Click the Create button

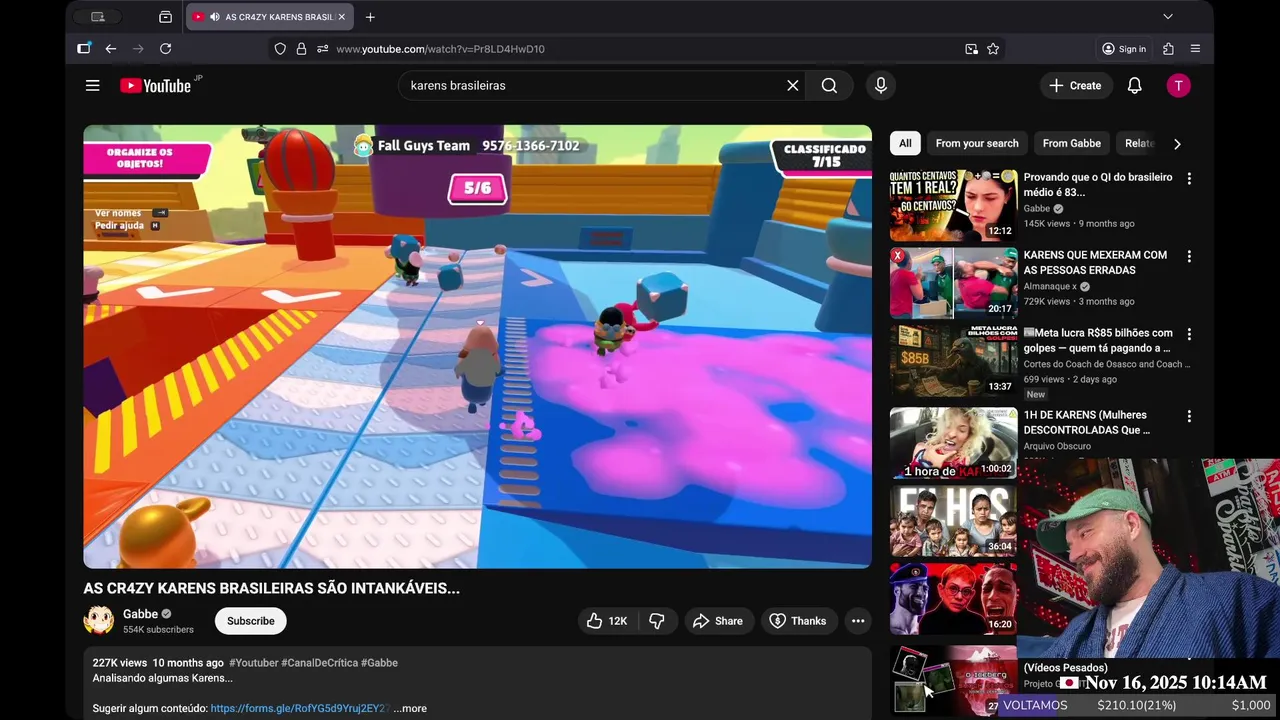point(1075,86)
